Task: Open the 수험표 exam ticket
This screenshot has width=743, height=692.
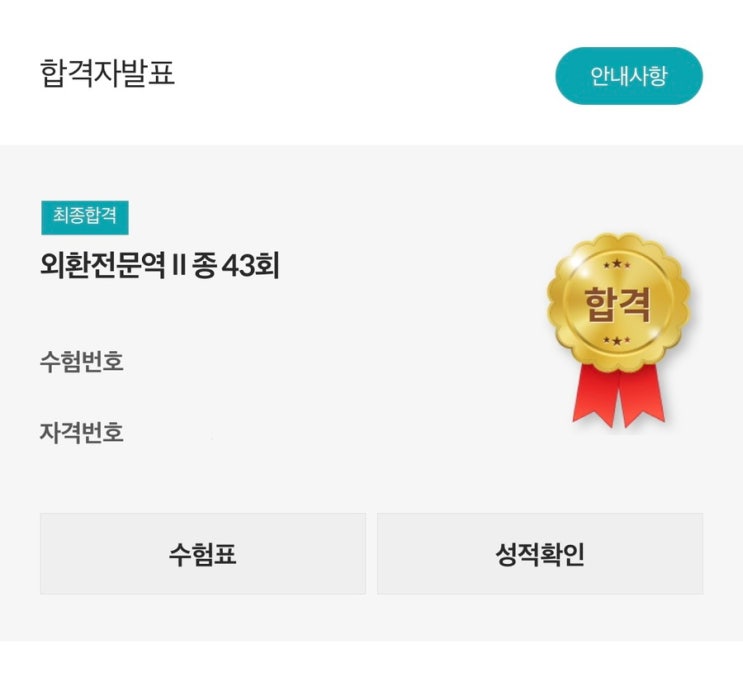Action: [x=202, y=554]
